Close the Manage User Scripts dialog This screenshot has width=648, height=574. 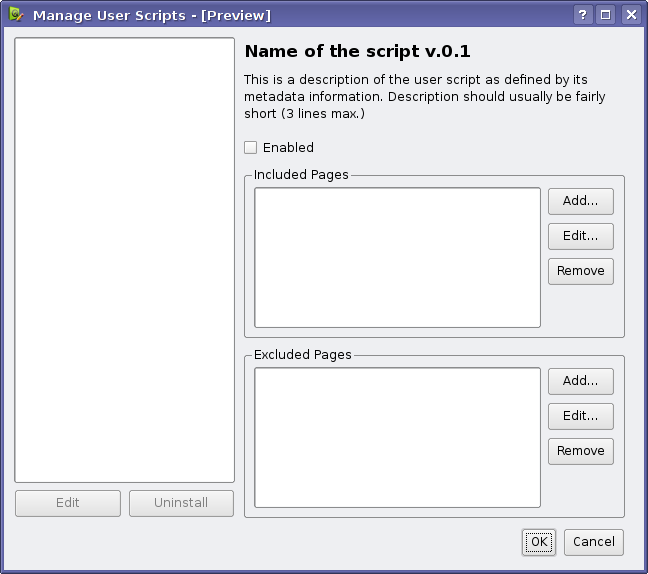[x=631, y=15]
